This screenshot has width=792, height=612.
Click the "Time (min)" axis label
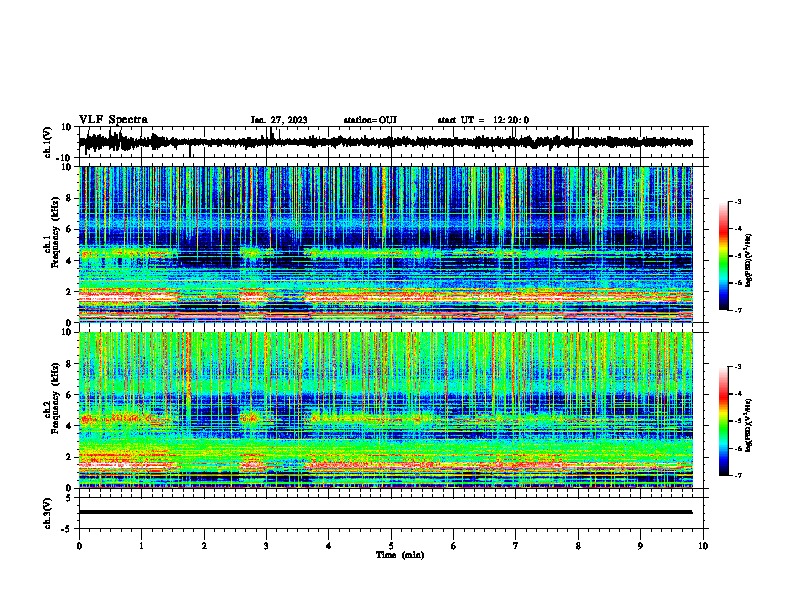pyautogui.click(x=400, y=555)
